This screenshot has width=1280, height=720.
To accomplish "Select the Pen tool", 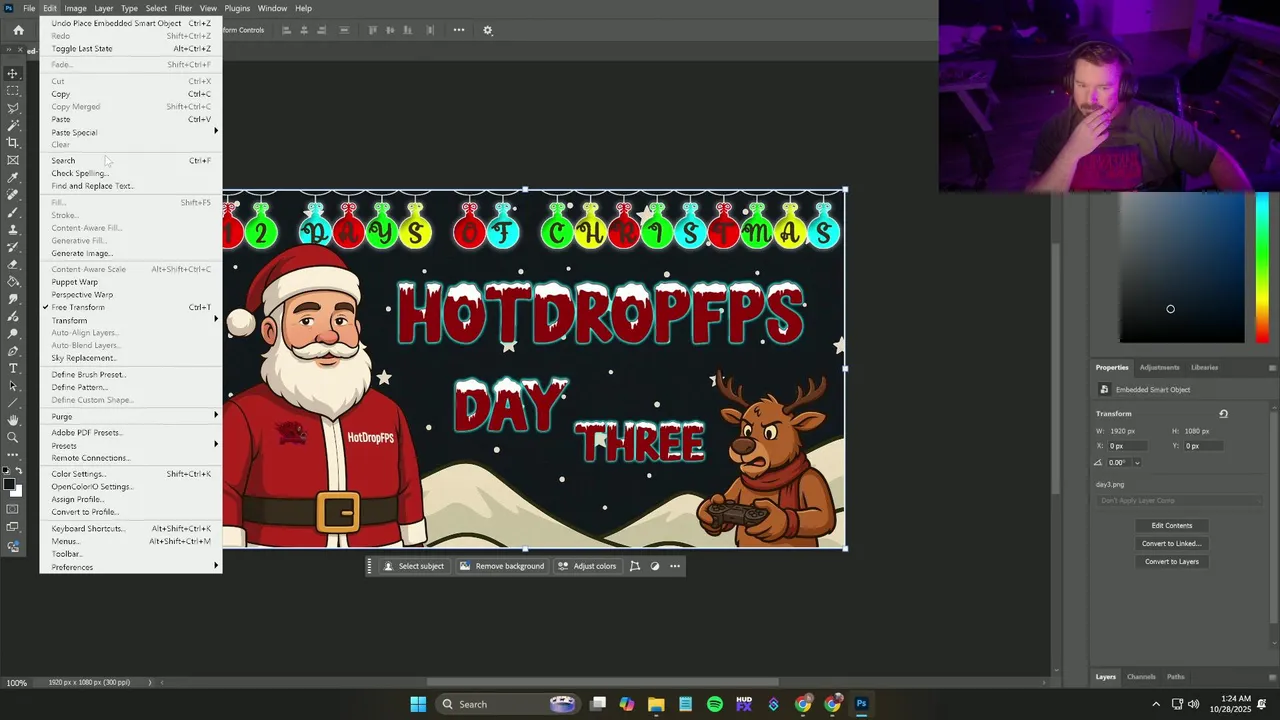I will (13, 351).
